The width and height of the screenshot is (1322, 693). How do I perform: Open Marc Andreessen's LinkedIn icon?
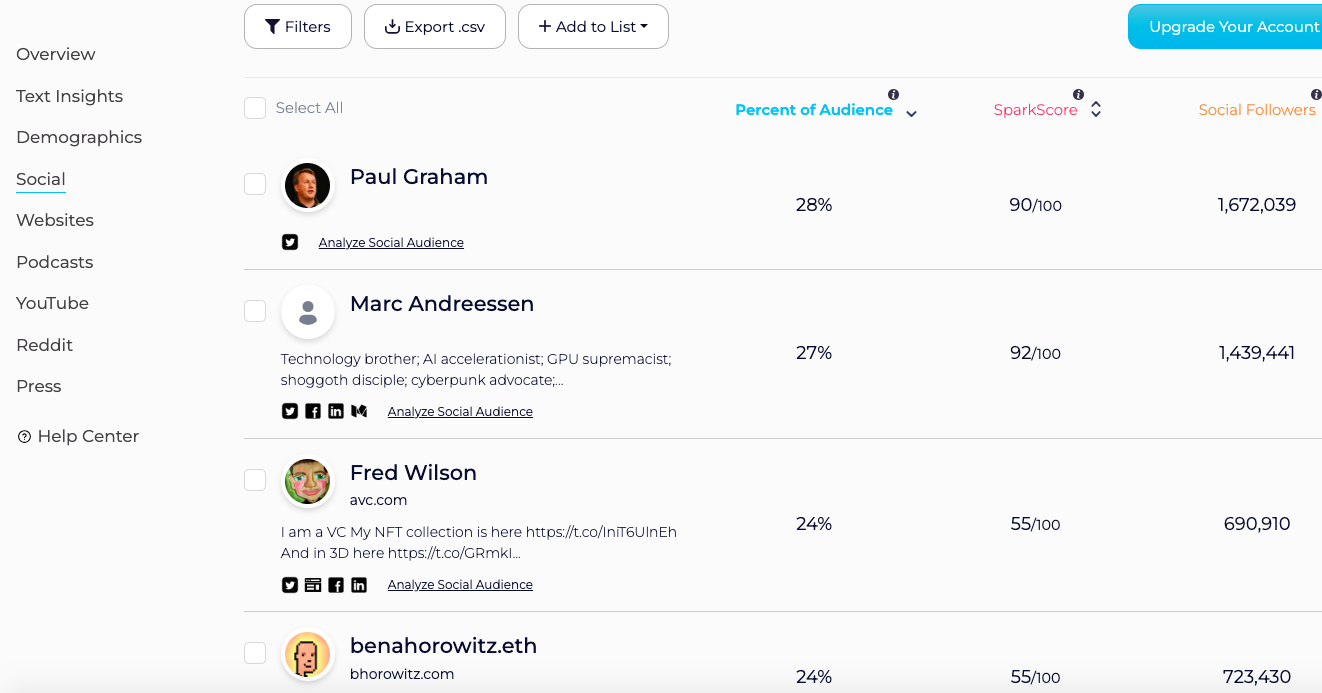[336, 411]
